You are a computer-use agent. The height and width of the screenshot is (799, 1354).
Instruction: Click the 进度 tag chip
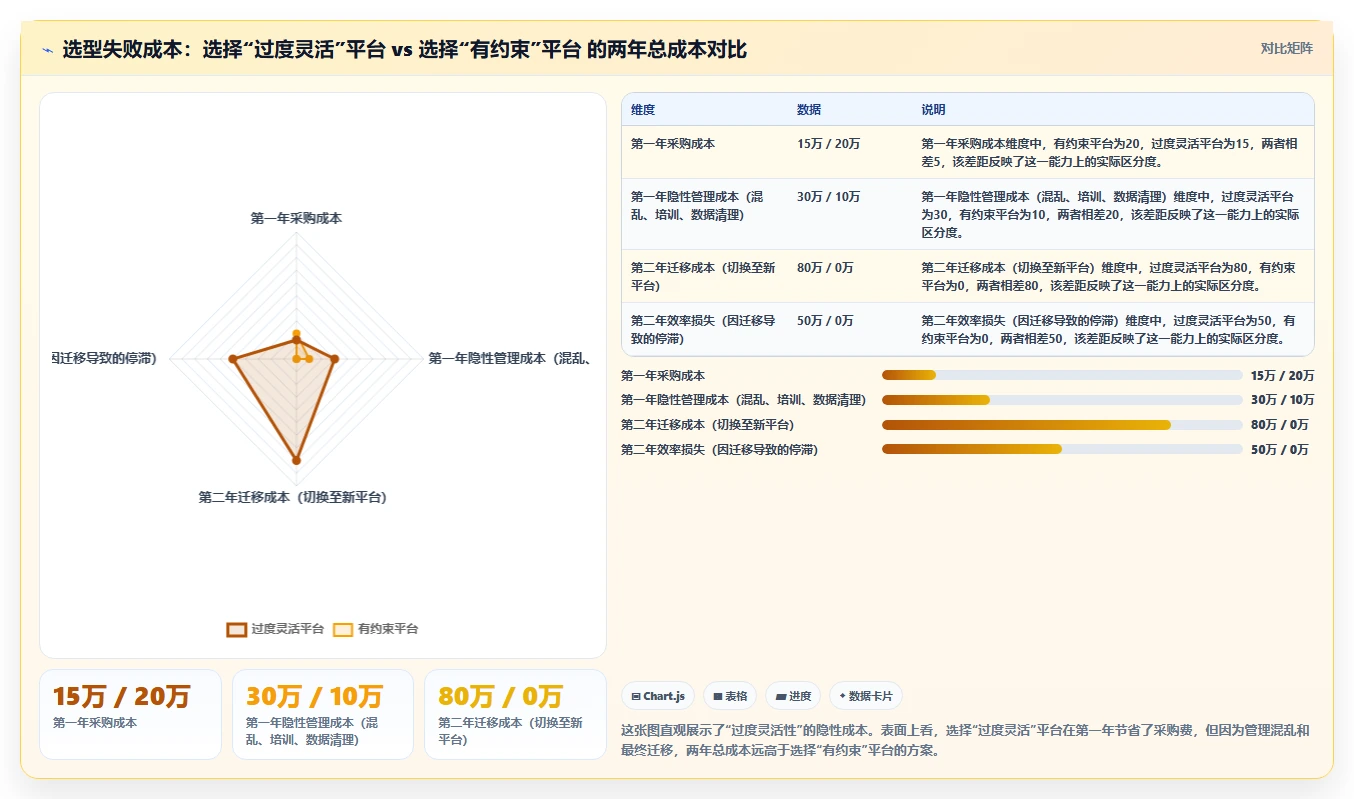pos(793,696)
